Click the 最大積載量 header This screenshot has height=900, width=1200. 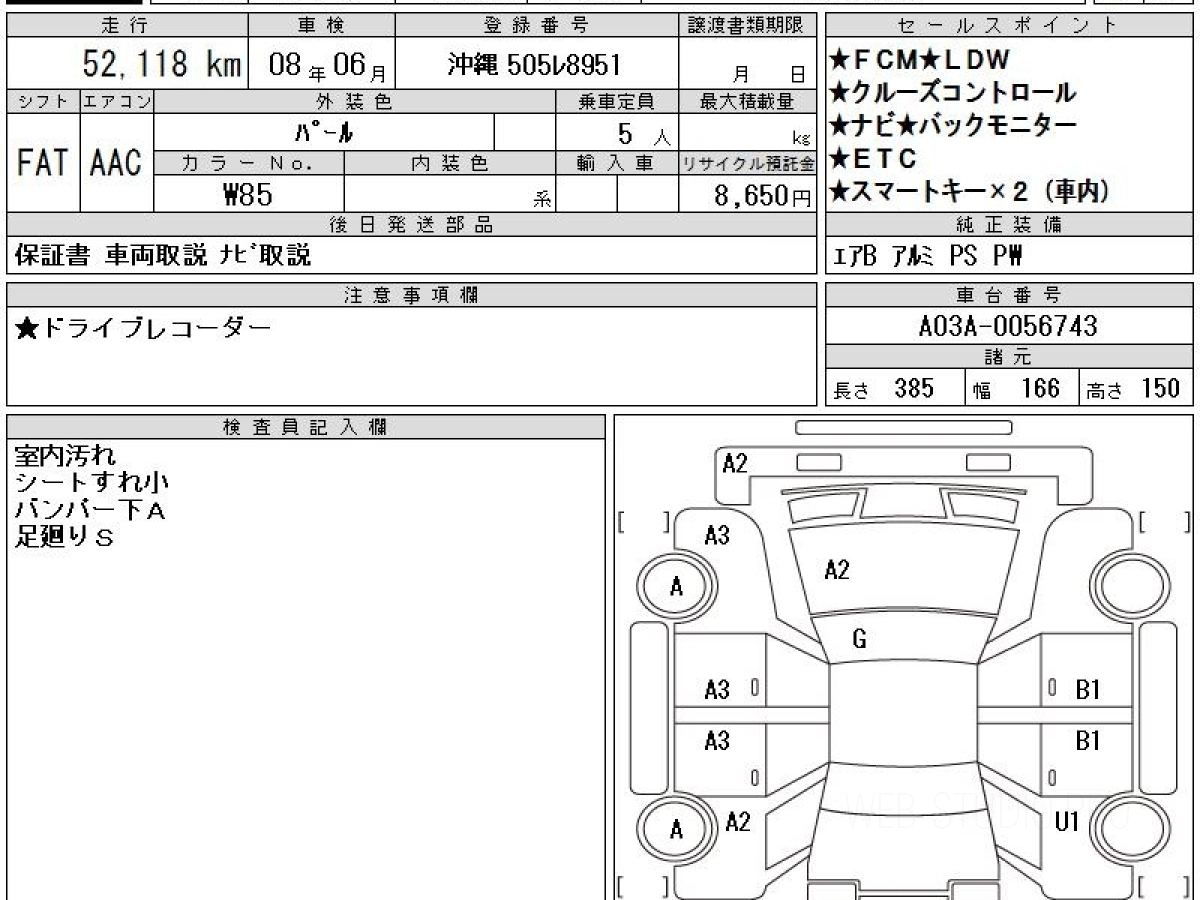(749, 101)
